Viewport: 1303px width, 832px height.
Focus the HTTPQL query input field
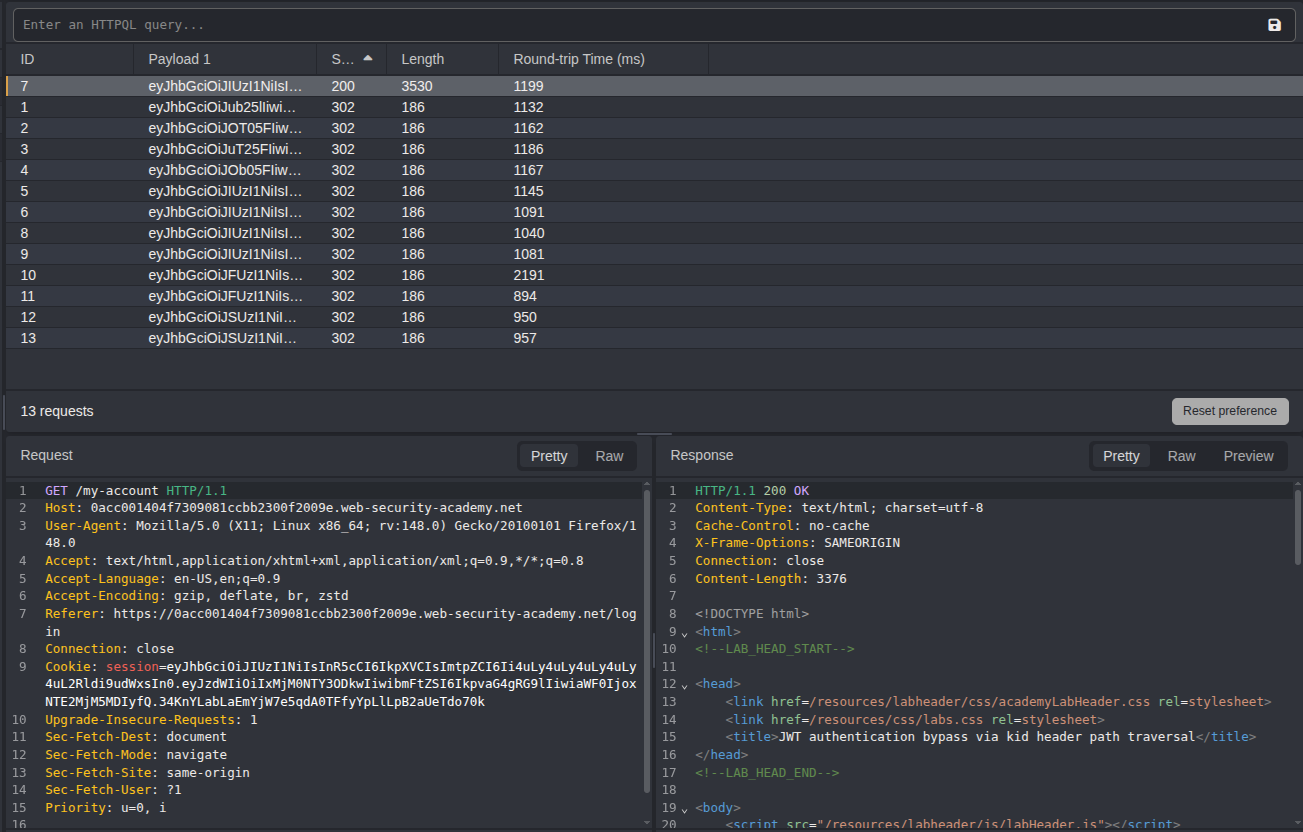pyautogui.click(x=600, y=25)
